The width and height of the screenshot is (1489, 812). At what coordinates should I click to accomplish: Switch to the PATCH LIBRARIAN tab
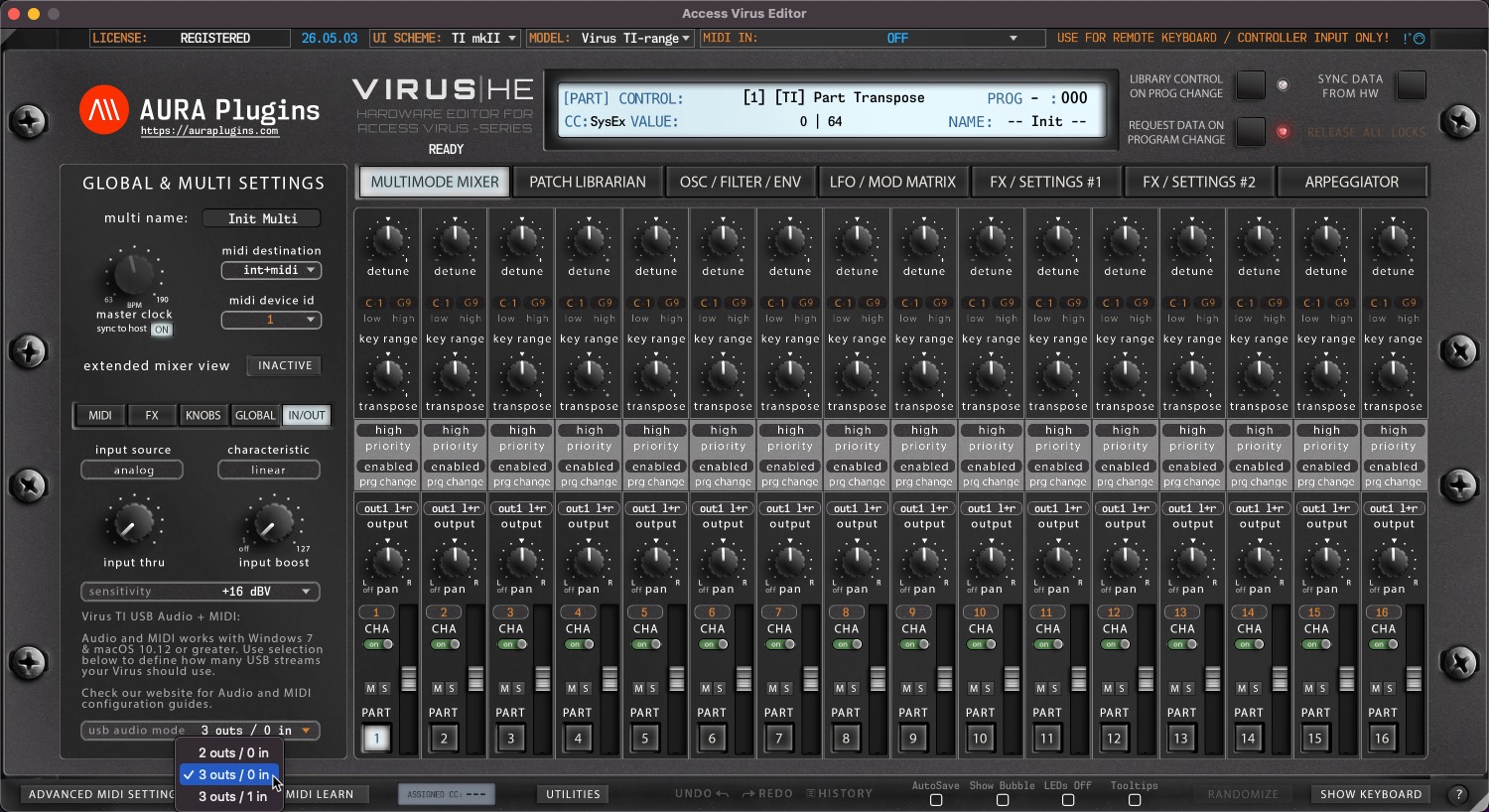coord(588,182)
